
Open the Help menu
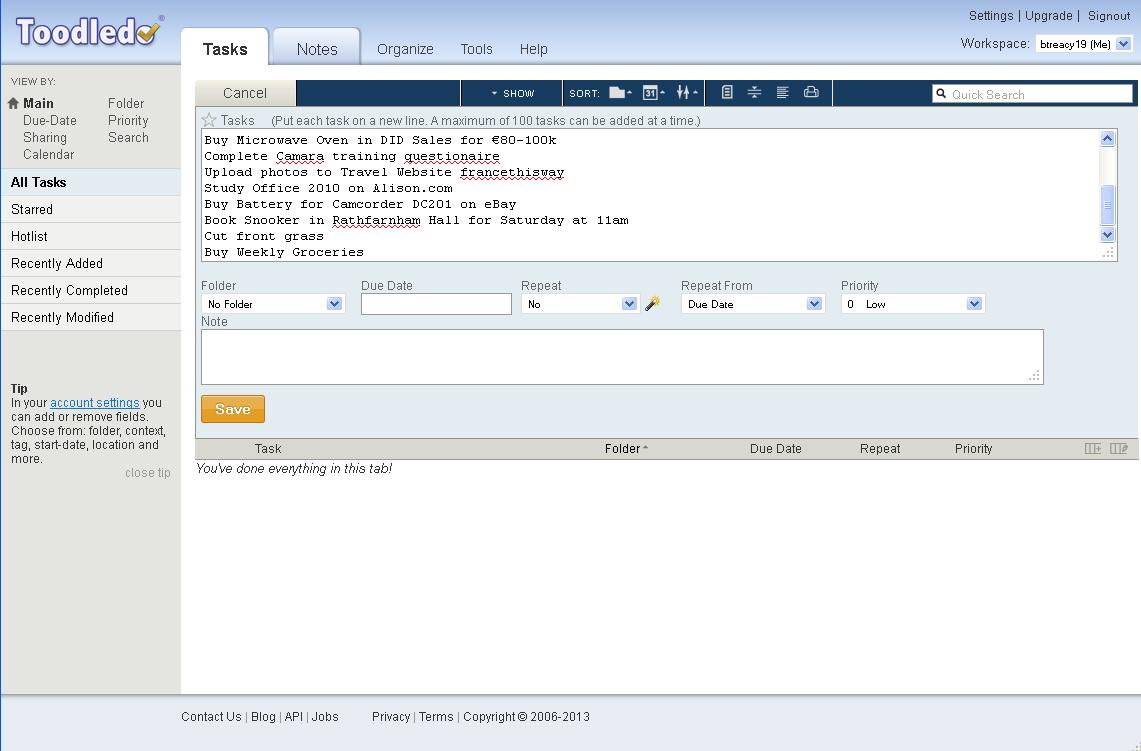[x=533, y=49]
